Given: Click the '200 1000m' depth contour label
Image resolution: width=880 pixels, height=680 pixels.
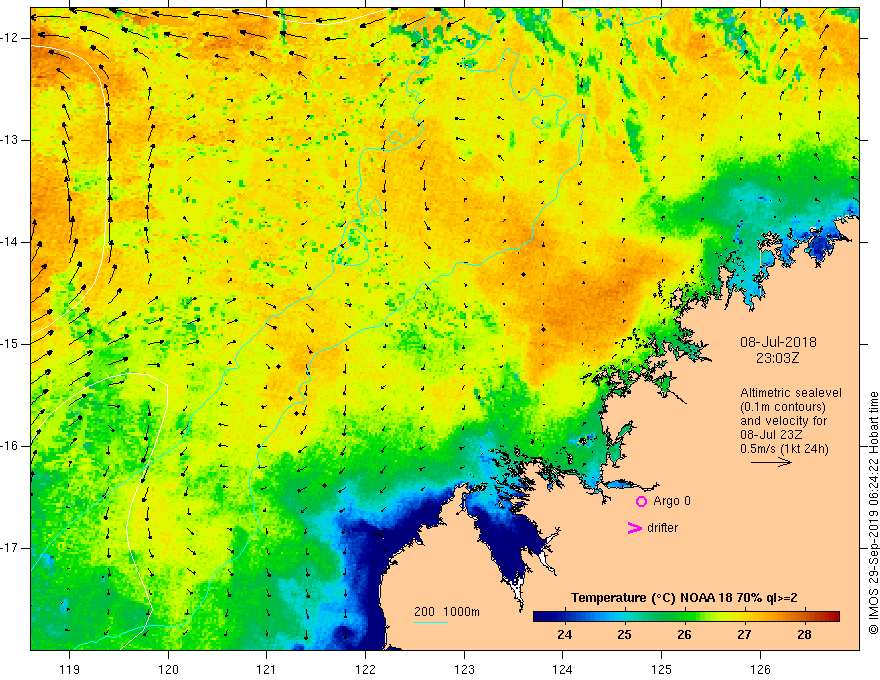Looking at the screenshot, I should [447, 612].
